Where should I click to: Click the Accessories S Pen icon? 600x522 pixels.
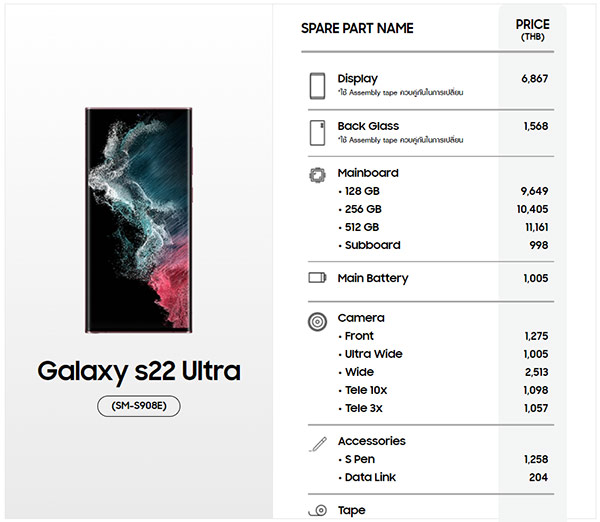tap(318, 444)
